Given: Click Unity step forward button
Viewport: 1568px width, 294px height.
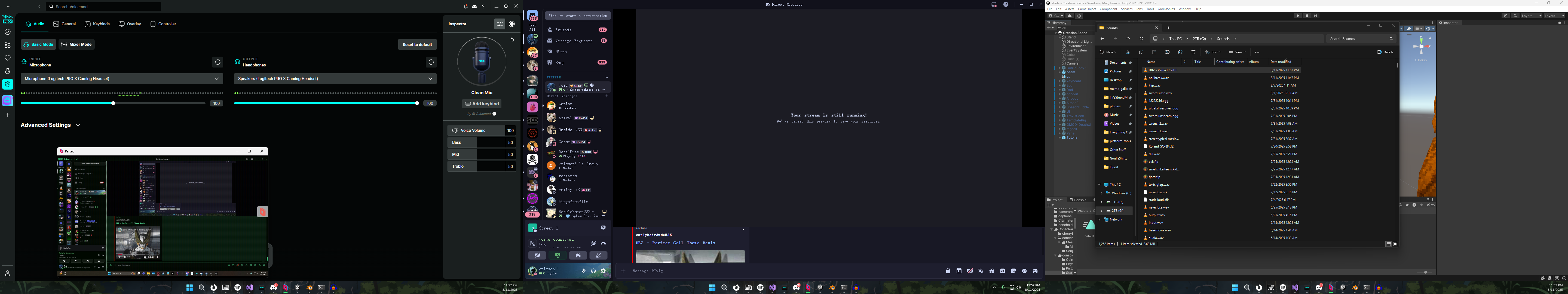Looking at the screenshot, I should 1315,16.
